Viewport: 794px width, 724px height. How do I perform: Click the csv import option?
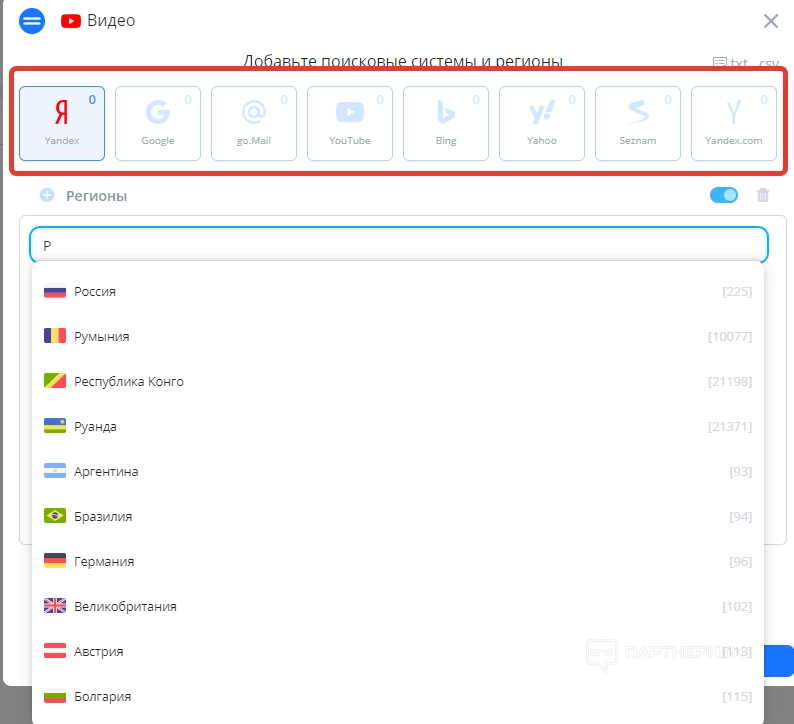tap(769, 63)
